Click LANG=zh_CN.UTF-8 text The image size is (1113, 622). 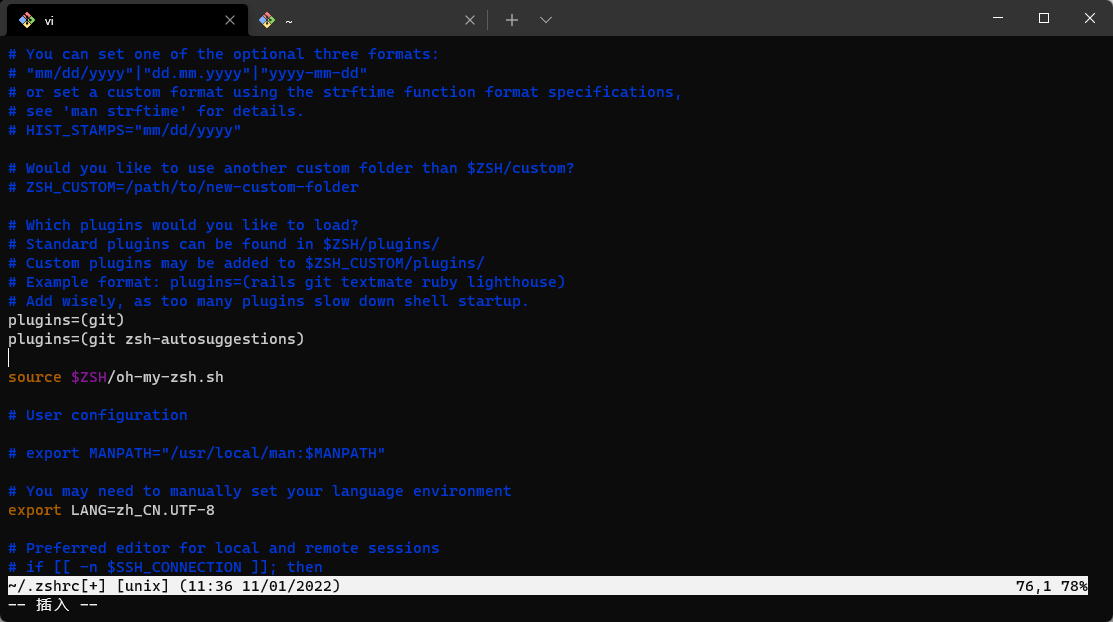tap(143, 511)
